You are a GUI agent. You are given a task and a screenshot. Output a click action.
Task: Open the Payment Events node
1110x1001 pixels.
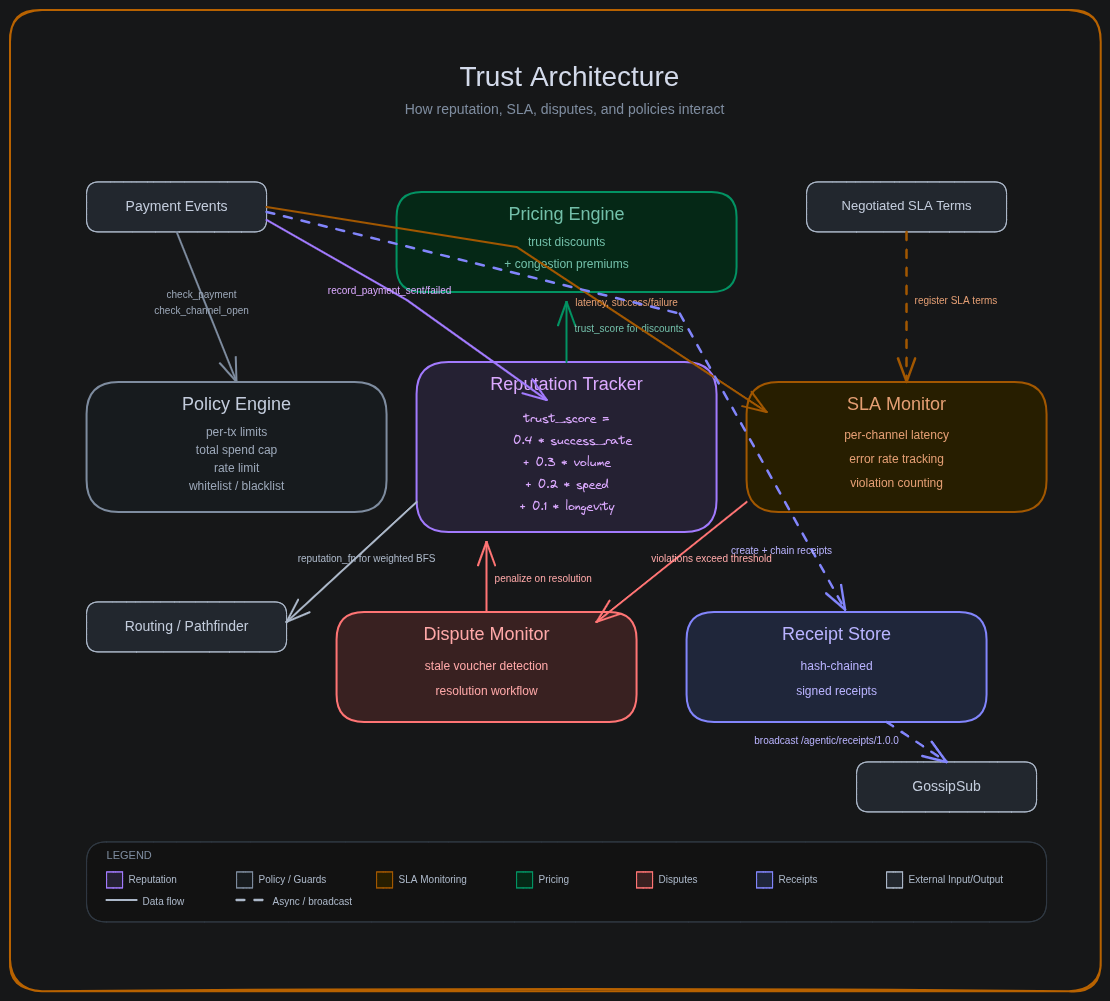[176, 206]
